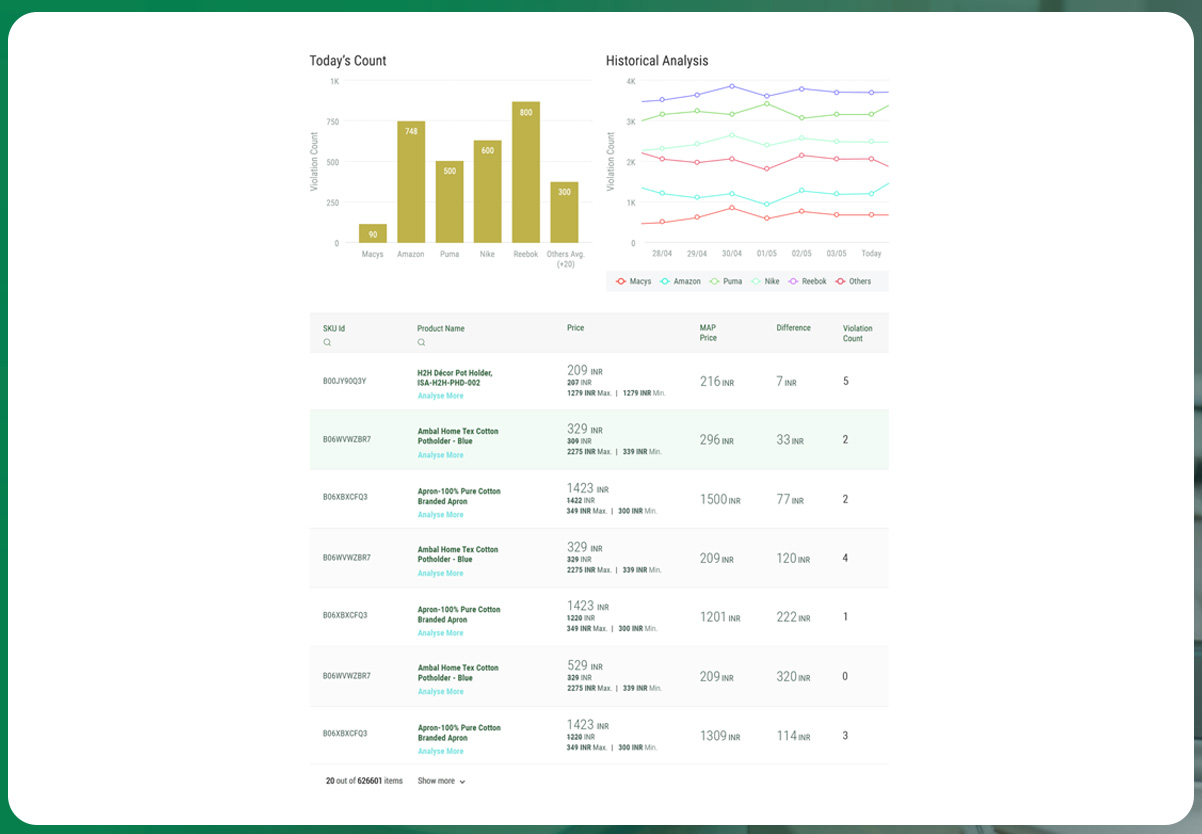Toggle the Others series in chart legend
1202x834 pixels.
click(x=853, y=282)
